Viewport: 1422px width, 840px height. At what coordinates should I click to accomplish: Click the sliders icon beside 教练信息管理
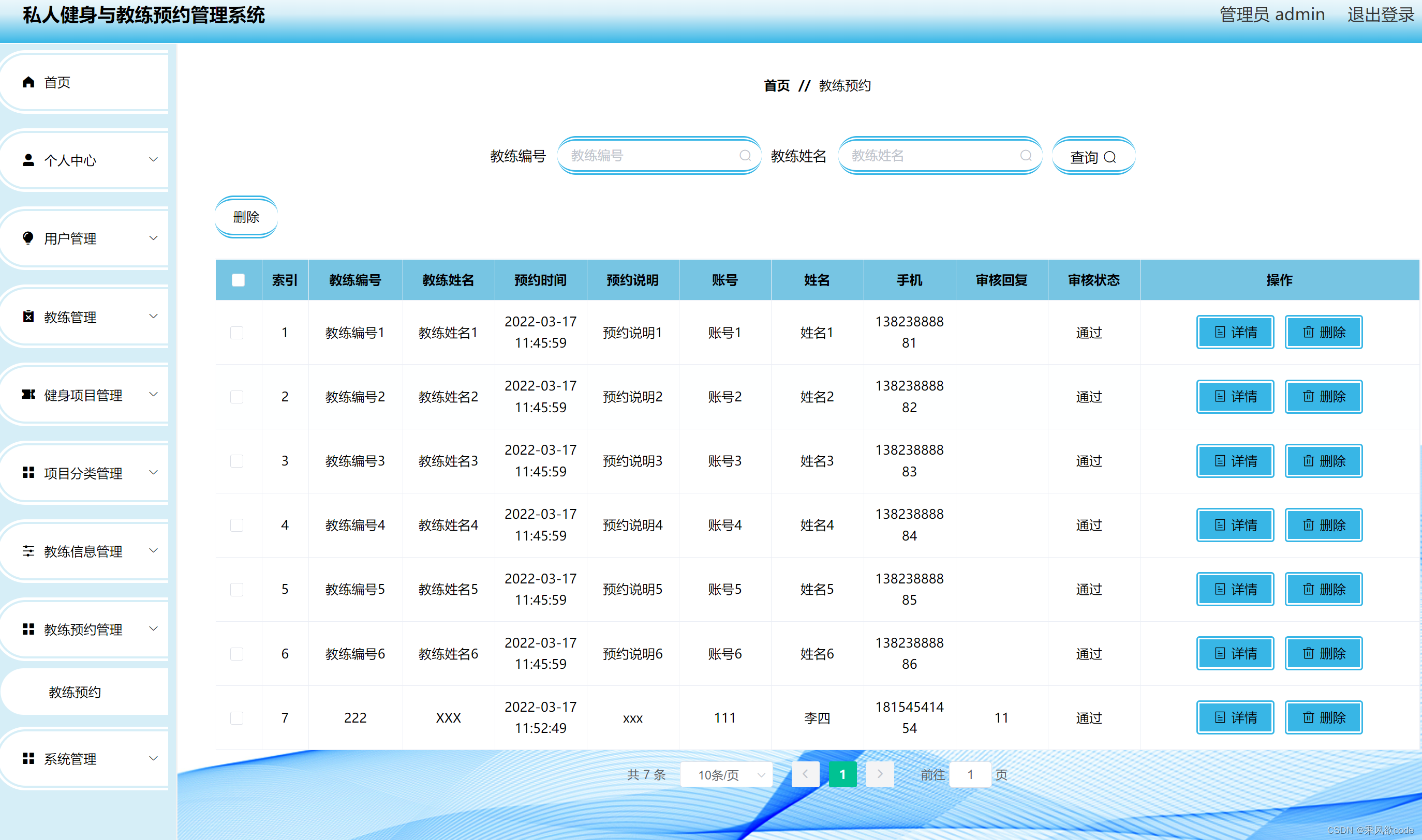pyautogui.click(x=28, y=551)
